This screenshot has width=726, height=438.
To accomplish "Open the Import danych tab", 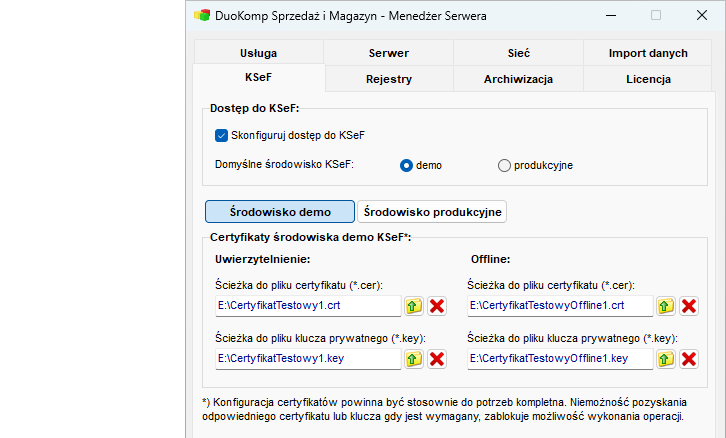I will pyautogui.click(x=647, y=53).
